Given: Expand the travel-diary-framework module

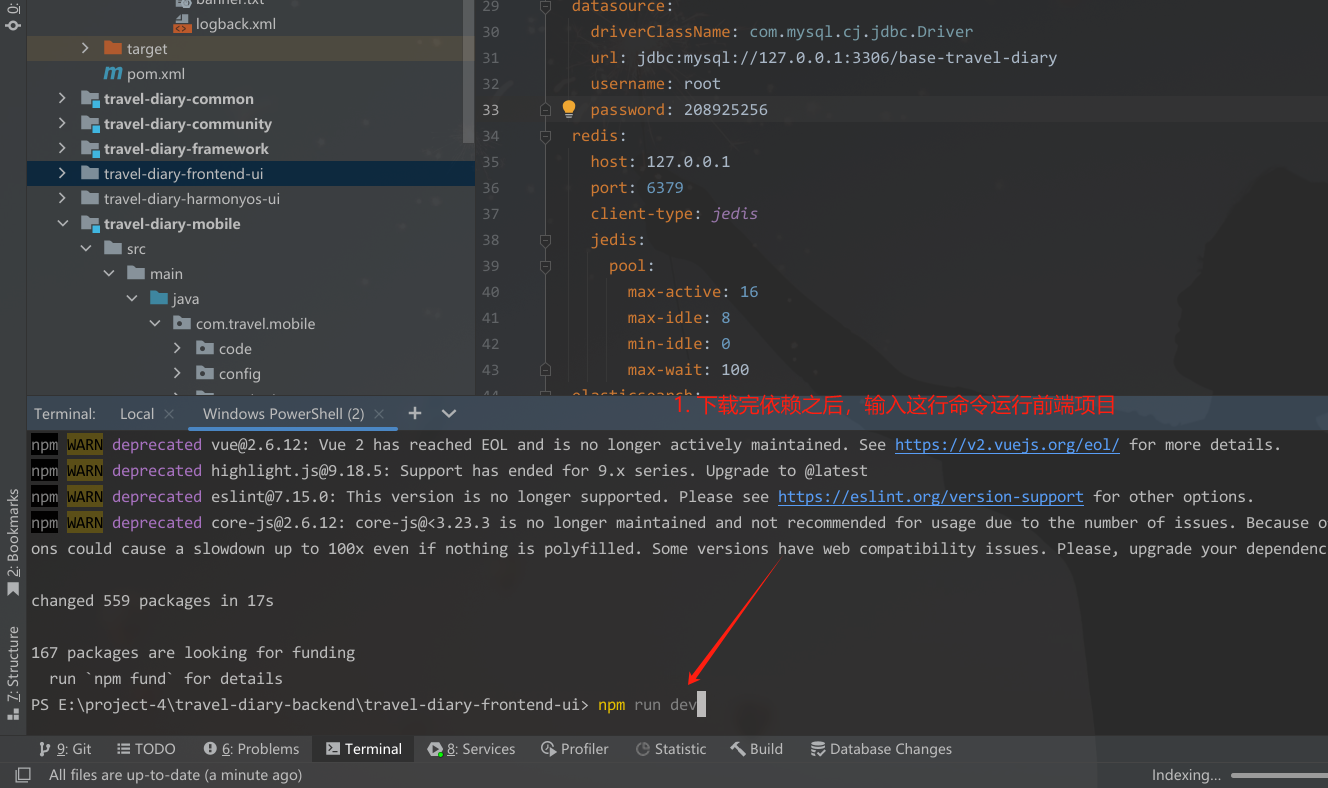Looking at the screenshot, I should 62,149.
